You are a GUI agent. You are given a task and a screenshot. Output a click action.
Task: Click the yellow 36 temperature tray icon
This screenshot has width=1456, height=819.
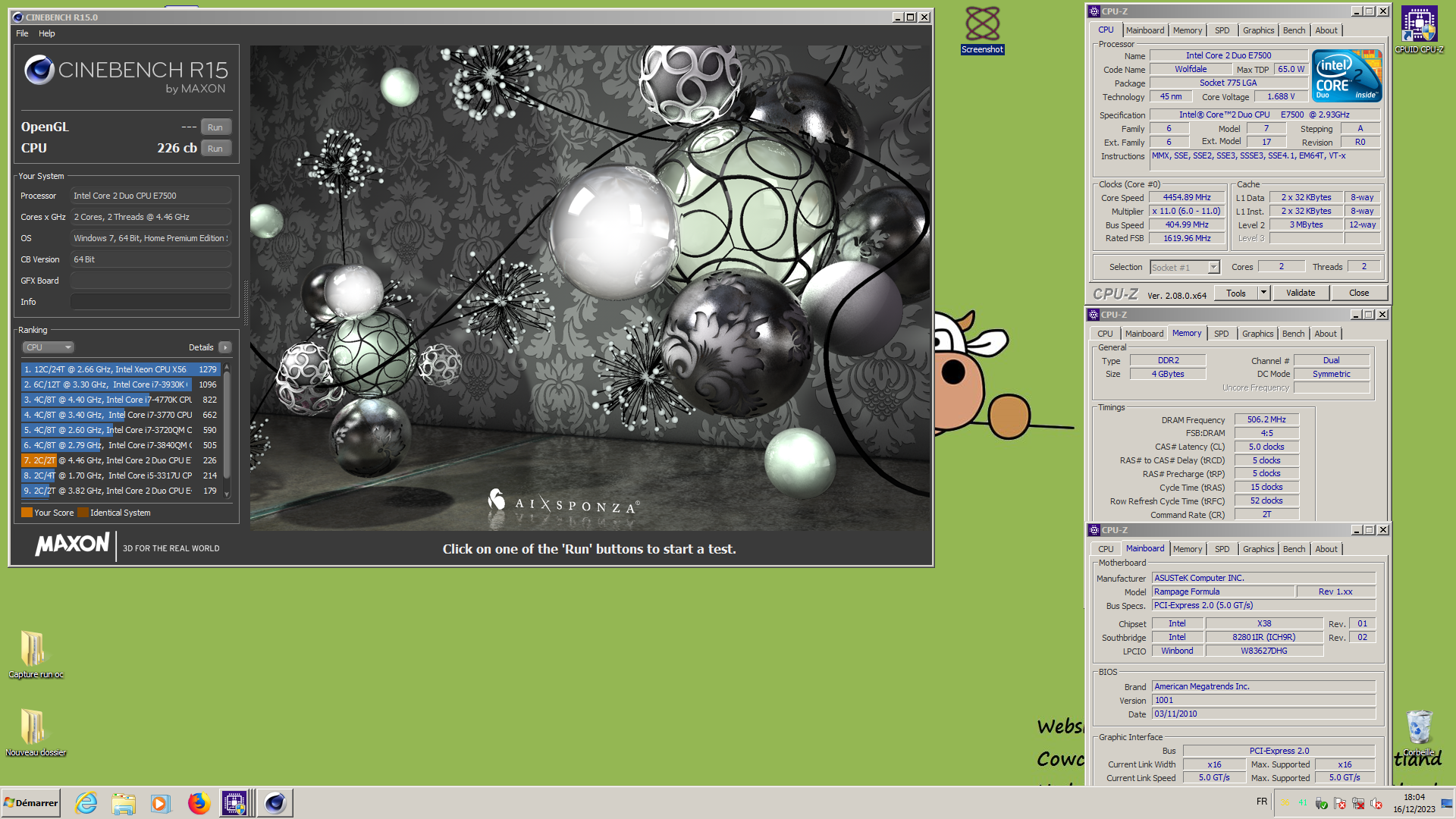click(x=1285, y=802)
